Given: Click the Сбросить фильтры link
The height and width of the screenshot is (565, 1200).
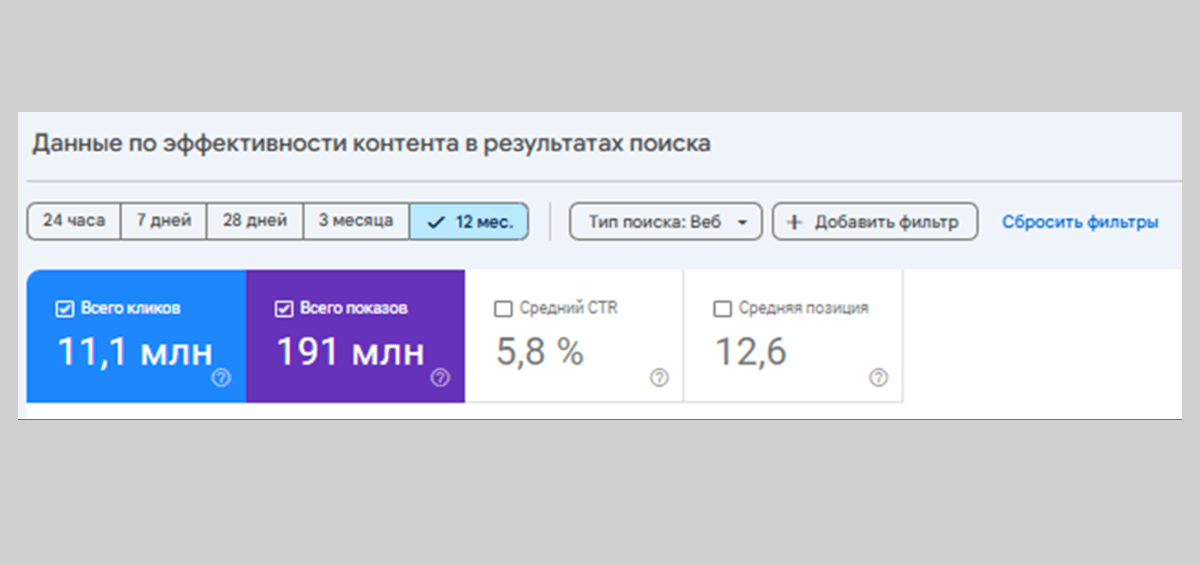Looking at the screenshot, I should tap(1080, 222).
